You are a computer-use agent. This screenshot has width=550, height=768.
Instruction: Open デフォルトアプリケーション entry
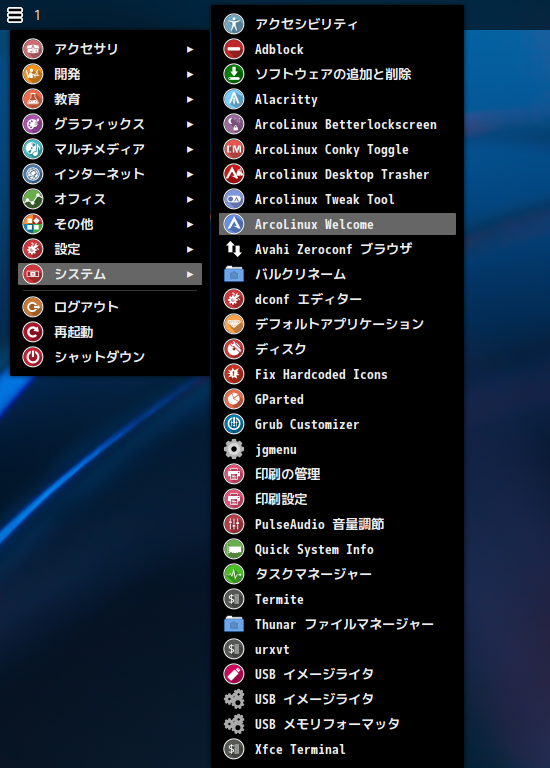[337, 324]
